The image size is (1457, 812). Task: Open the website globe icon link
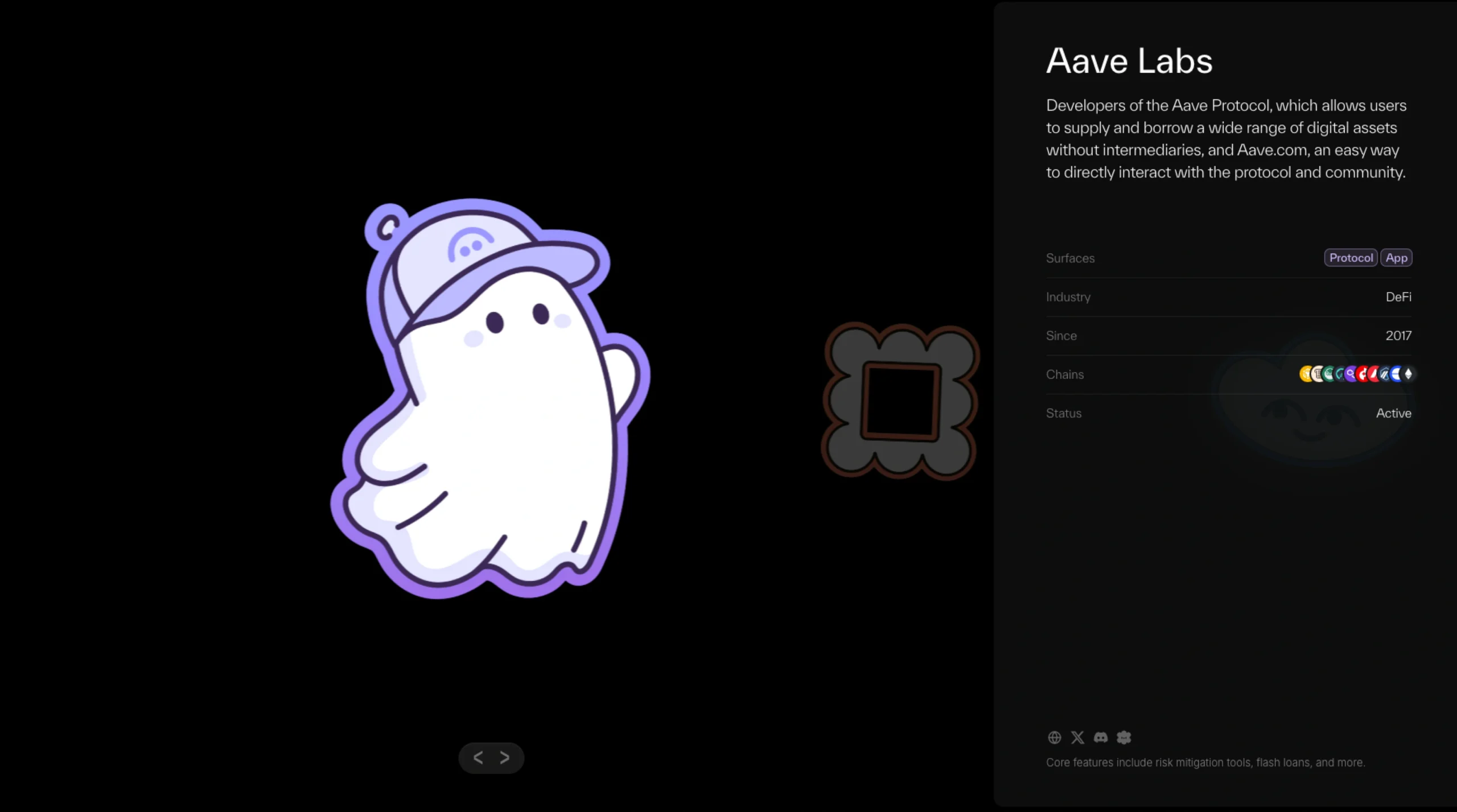point(1054,737)
